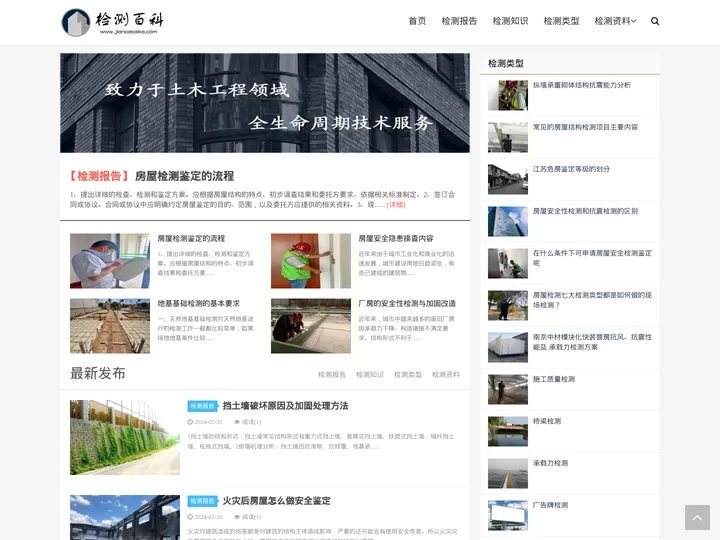This screenshot has height=540, width=720.
Task: Select 检测资料 tab in 最新发布
Action: [445, 375]
